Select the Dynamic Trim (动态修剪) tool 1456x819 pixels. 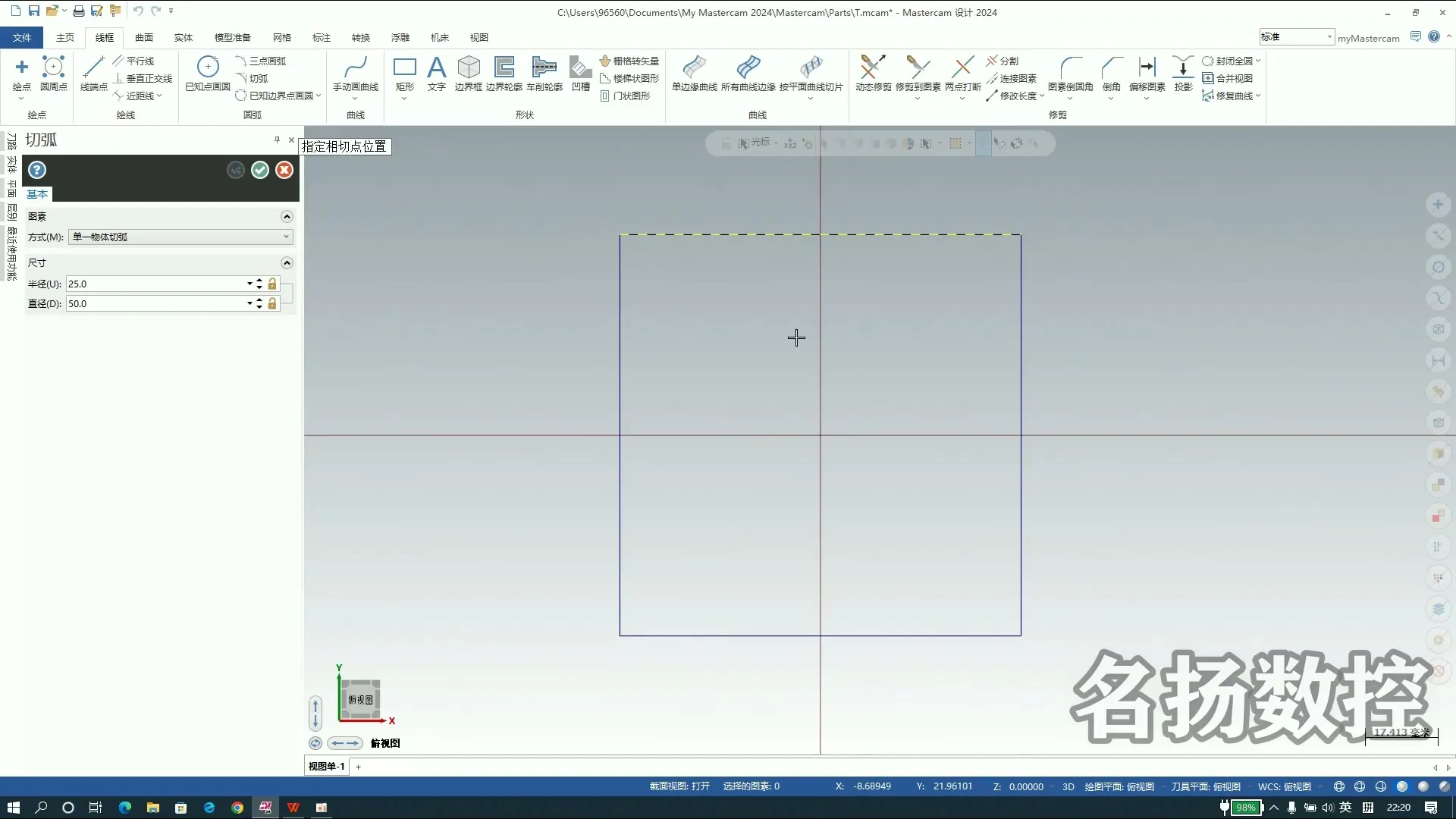click(873, 74)
